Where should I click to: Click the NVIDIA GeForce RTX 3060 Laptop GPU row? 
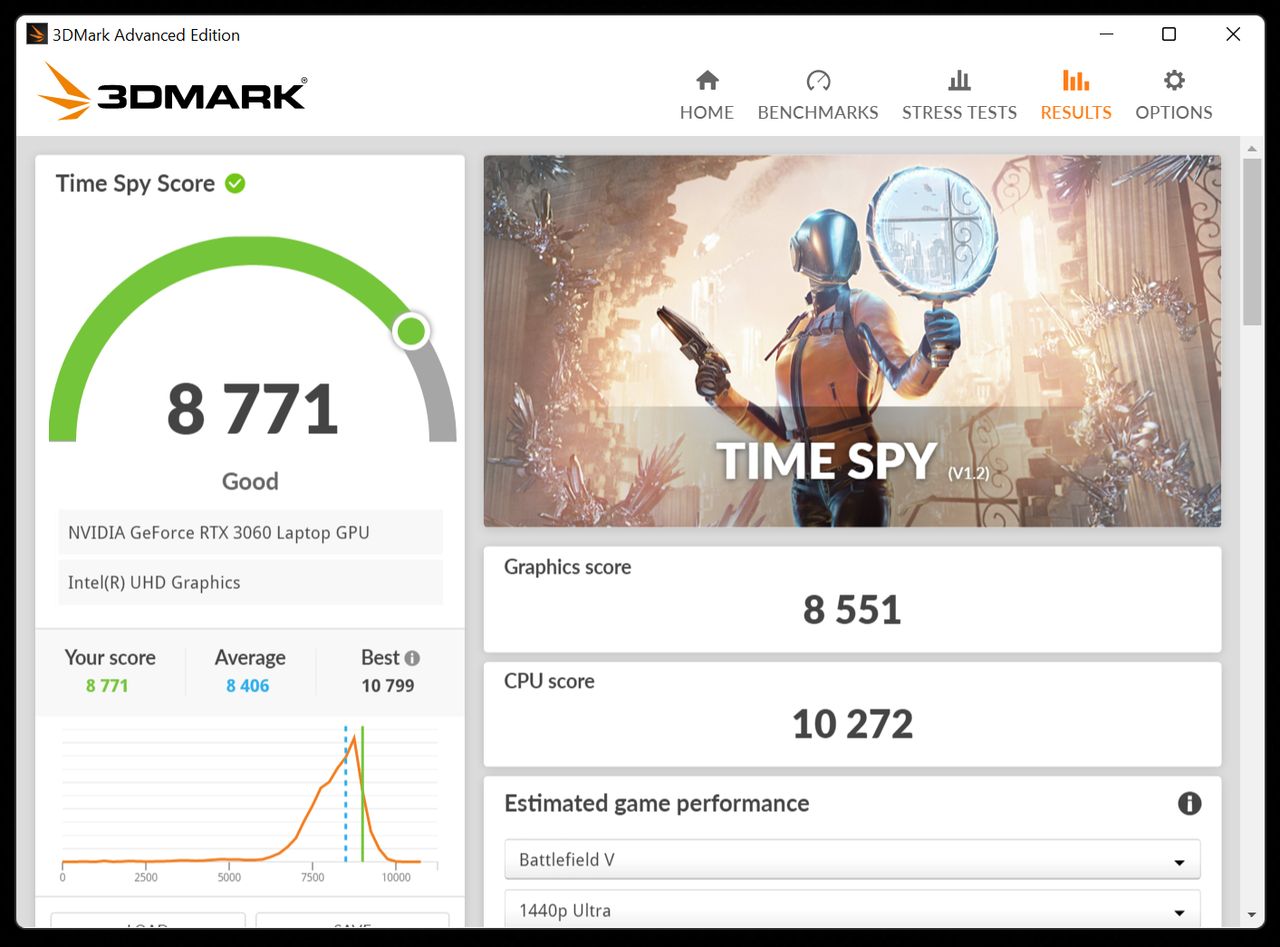(x=250, y=532)
